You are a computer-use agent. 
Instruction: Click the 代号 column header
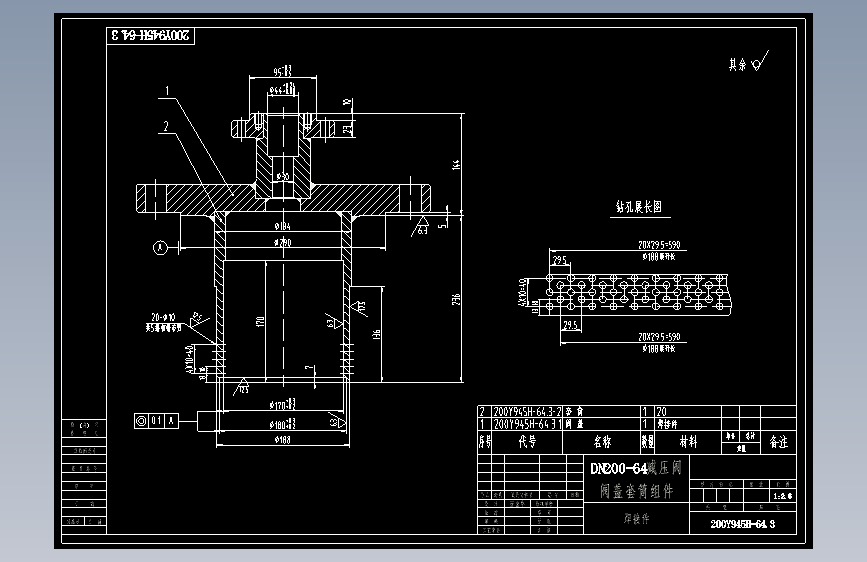tap(527, 442)
